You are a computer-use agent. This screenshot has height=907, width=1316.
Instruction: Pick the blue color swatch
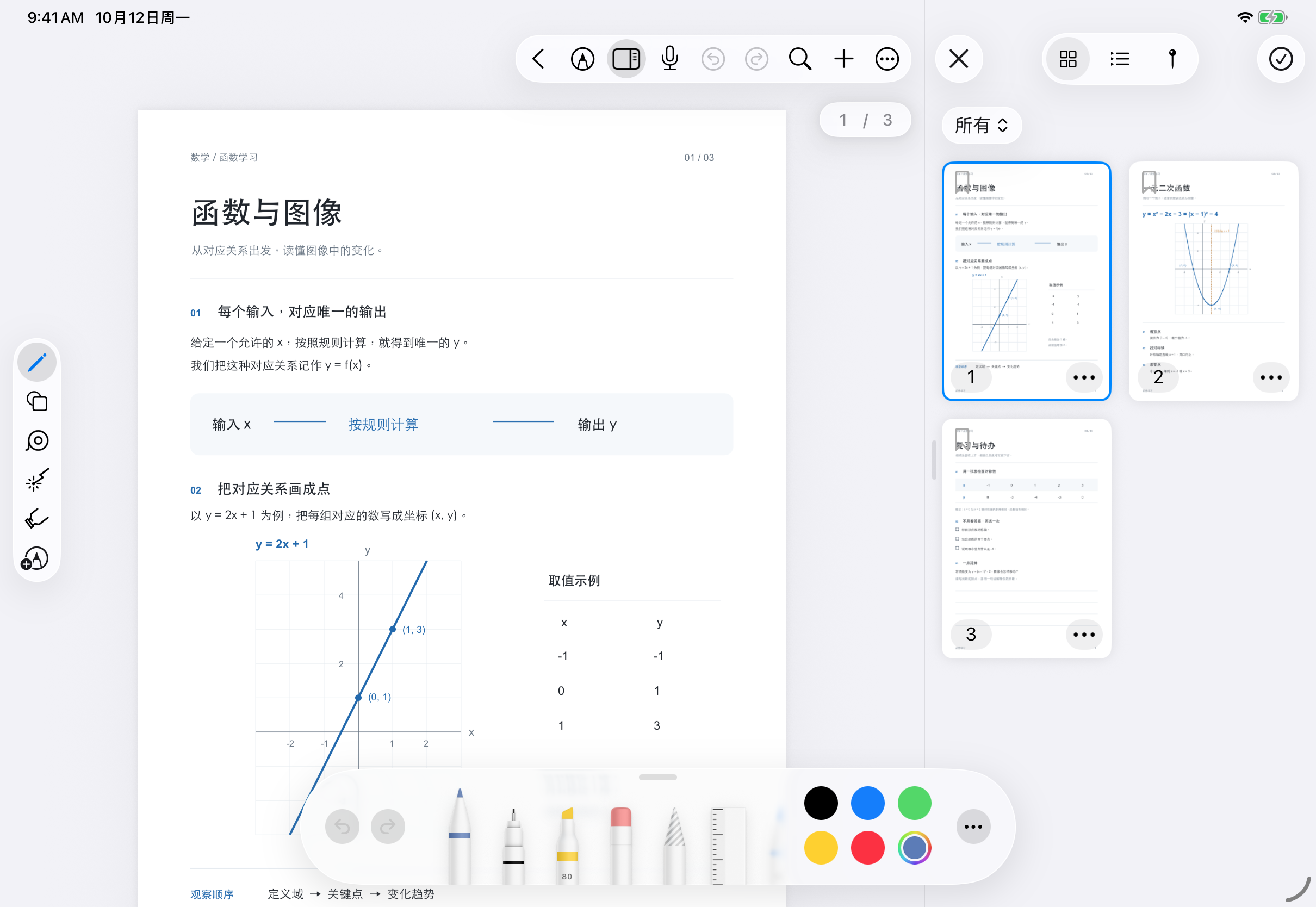(x=868, y=803)
